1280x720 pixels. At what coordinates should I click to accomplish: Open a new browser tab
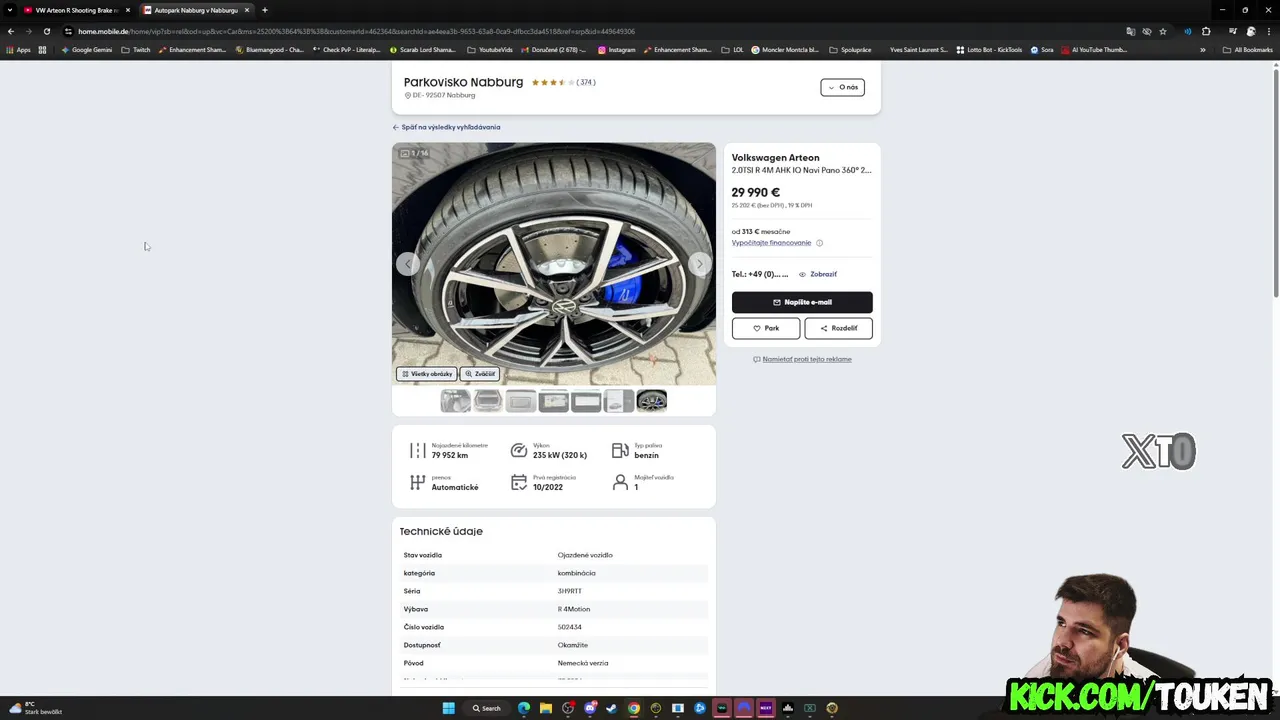265,10
